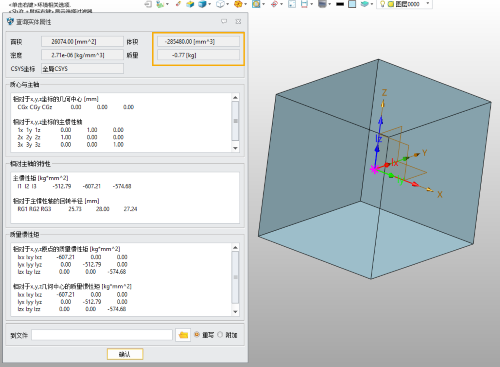The height and width of the screenshot is (367, 500).
Task: Select the blue shaded cube display mode
Action: [202, 4]
